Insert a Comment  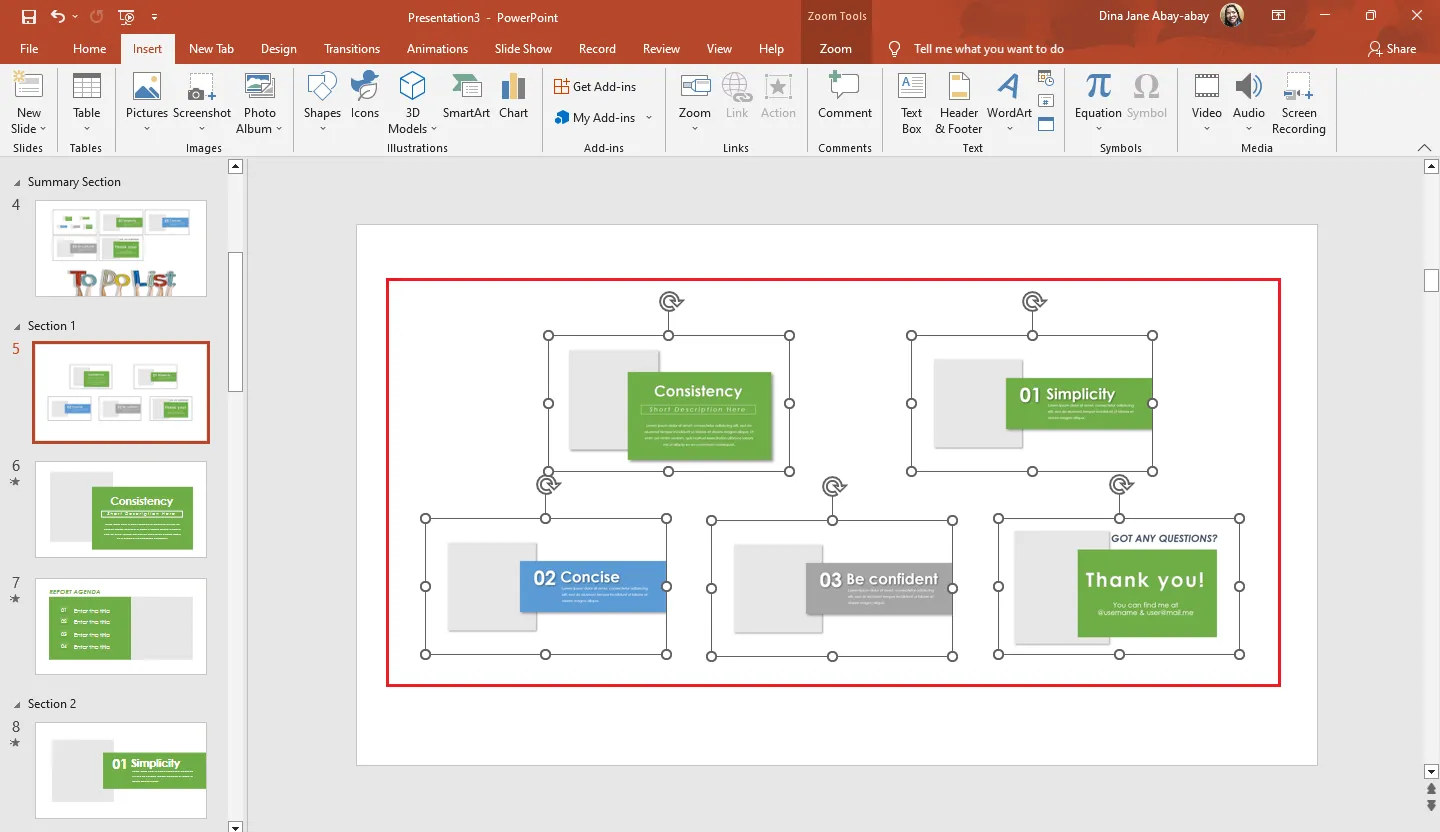coord(845,98)
